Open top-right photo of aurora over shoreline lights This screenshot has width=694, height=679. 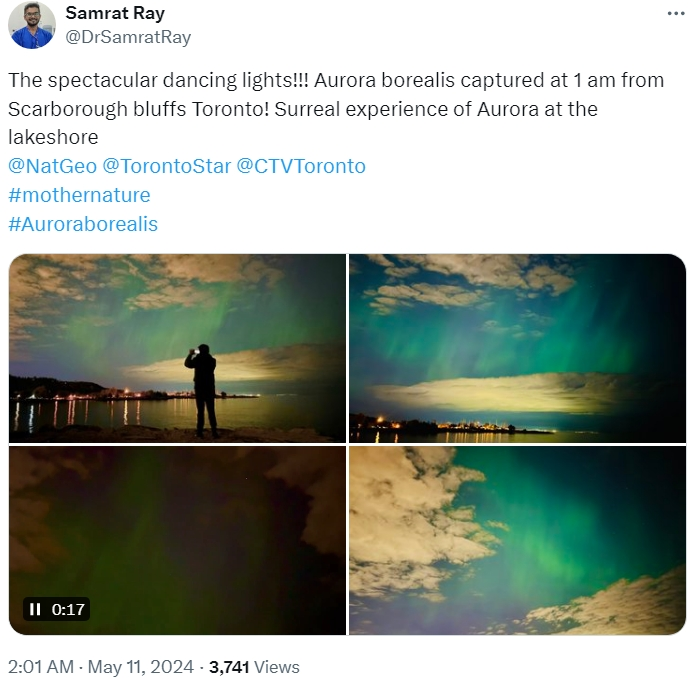coord(517,348)
